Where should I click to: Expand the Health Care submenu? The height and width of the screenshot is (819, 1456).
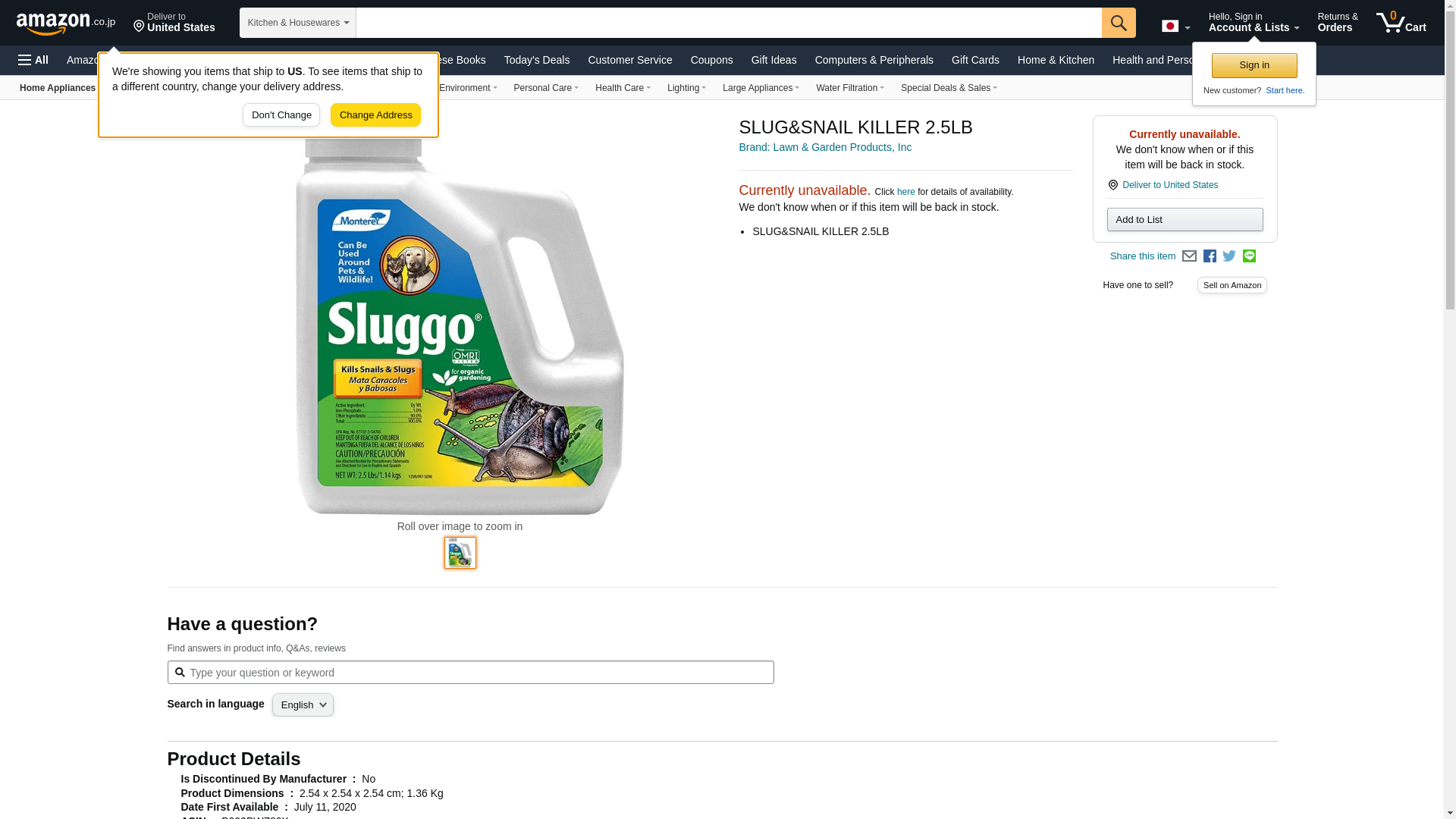(623, 88)
